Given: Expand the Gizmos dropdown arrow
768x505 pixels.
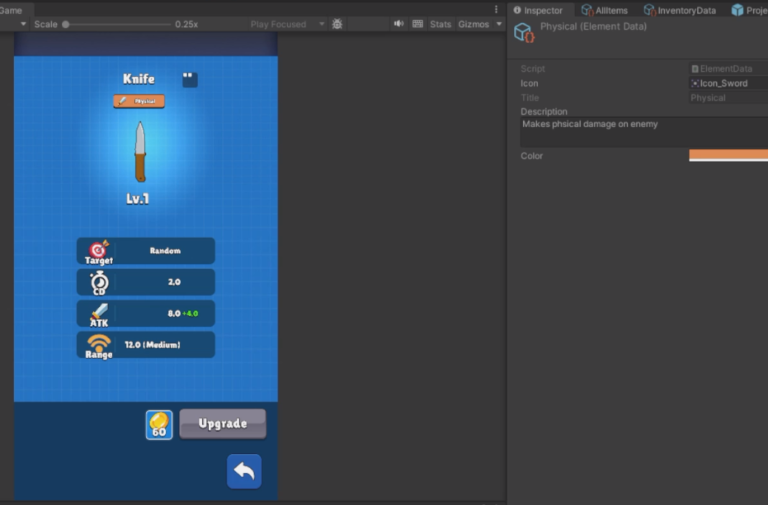Looking at the screenshot, I should click(x=499, y=24).
